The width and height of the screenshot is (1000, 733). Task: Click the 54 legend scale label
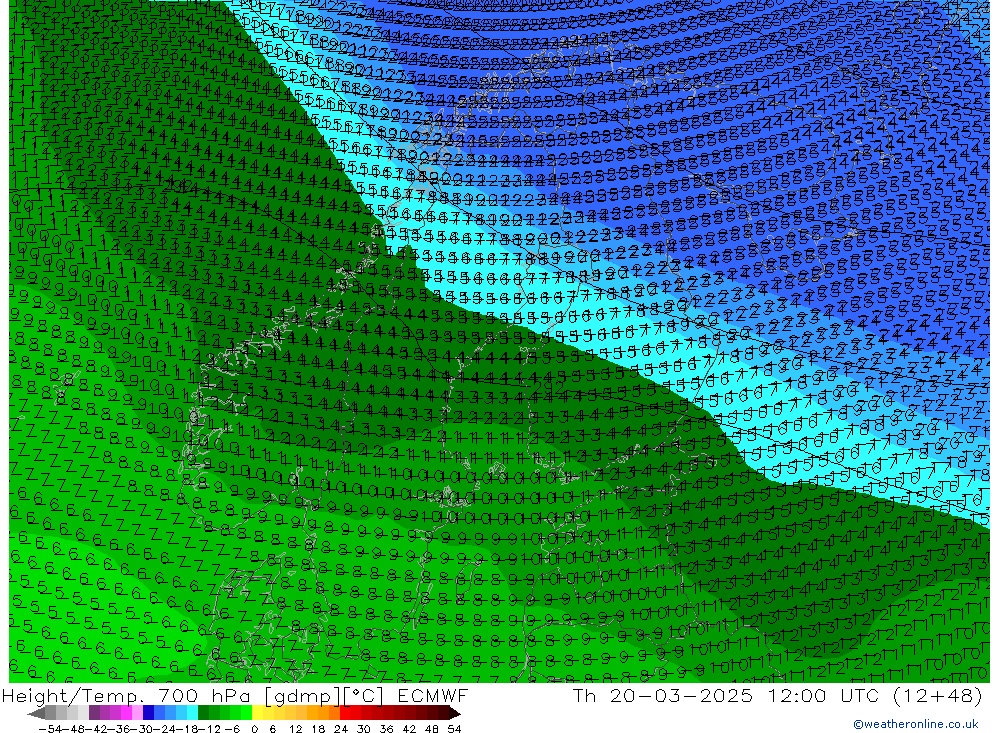point(454,729)
